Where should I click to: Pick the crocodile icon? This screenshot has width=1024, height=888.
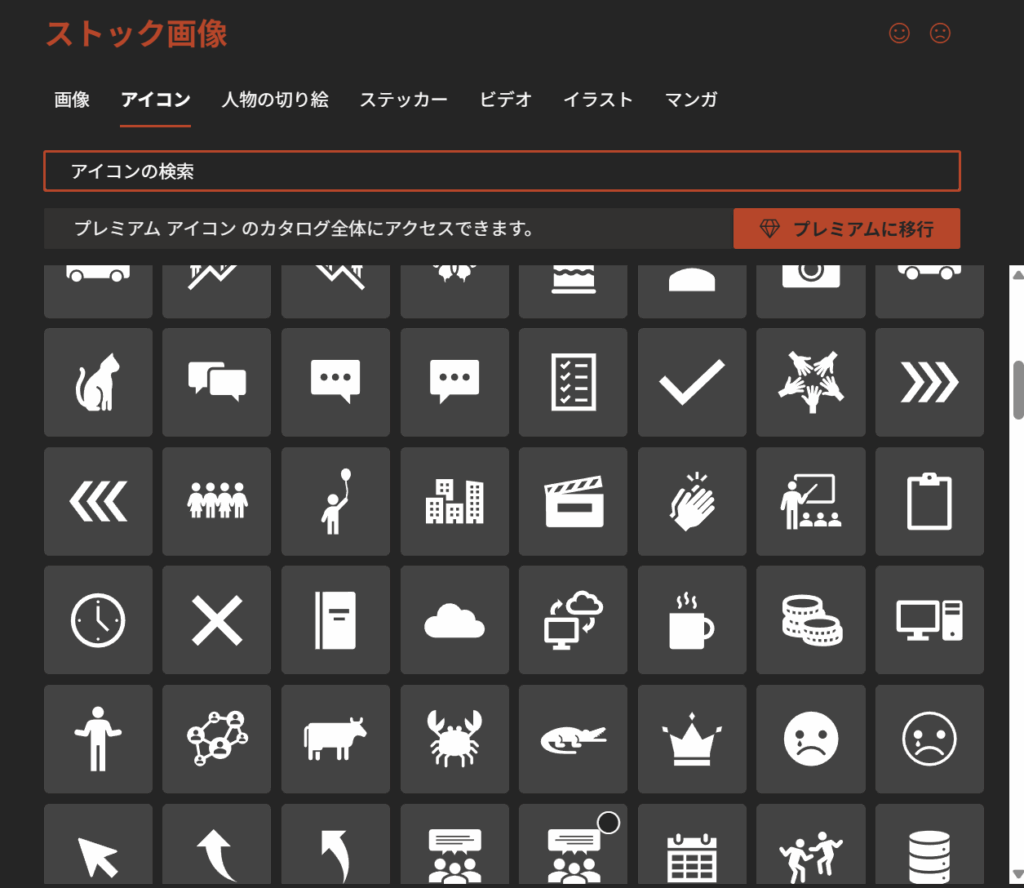[x=573, y=739]
